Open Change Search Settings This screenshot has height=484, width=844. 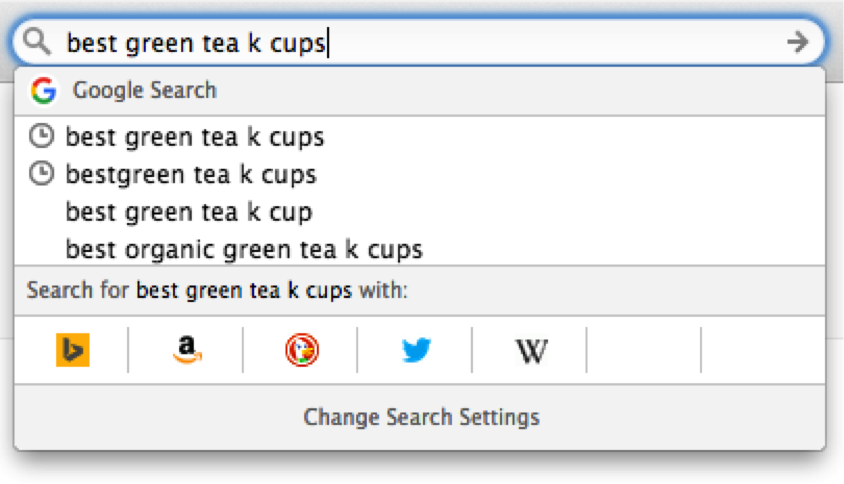[421, 417]
